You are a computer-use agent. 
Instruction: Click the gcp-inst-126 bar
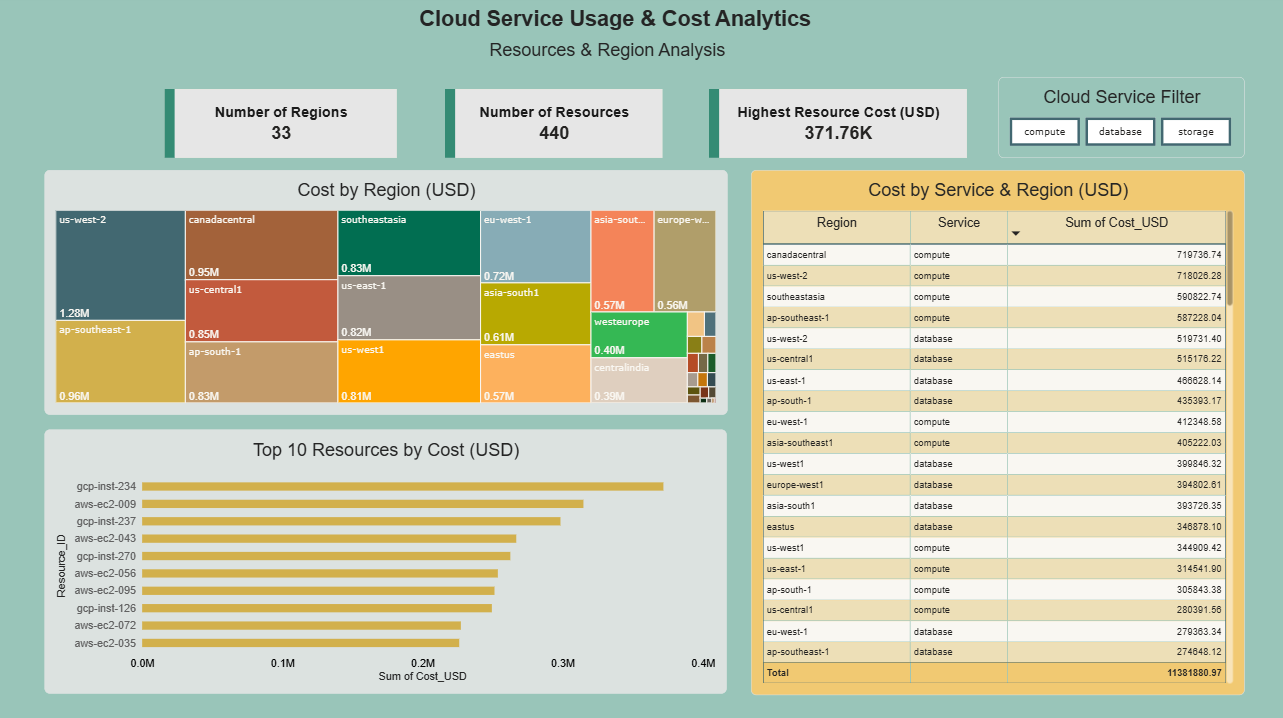tap(318, 608)
